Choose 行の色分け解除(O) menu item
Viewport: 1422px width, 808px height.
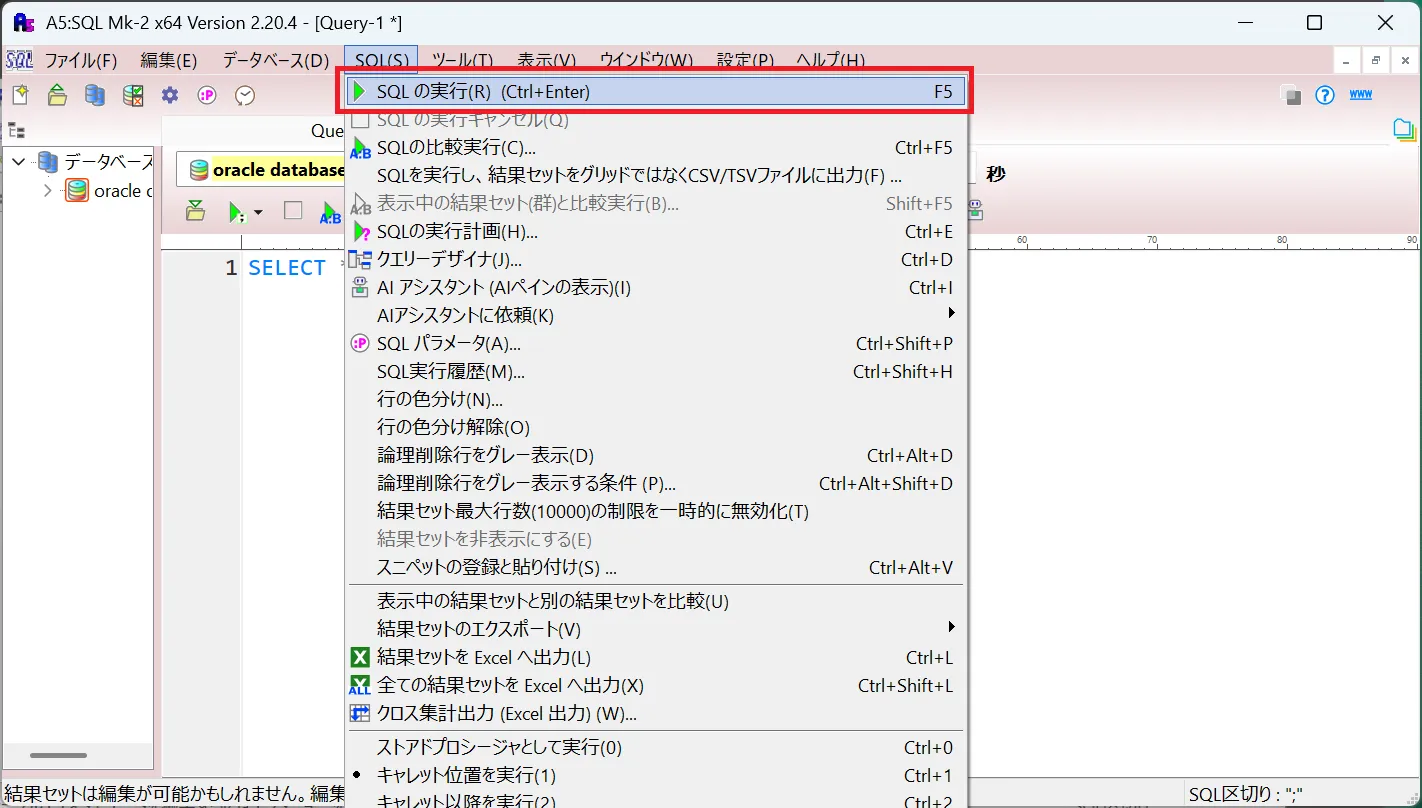pyautogui.click(x=655, y=427)
